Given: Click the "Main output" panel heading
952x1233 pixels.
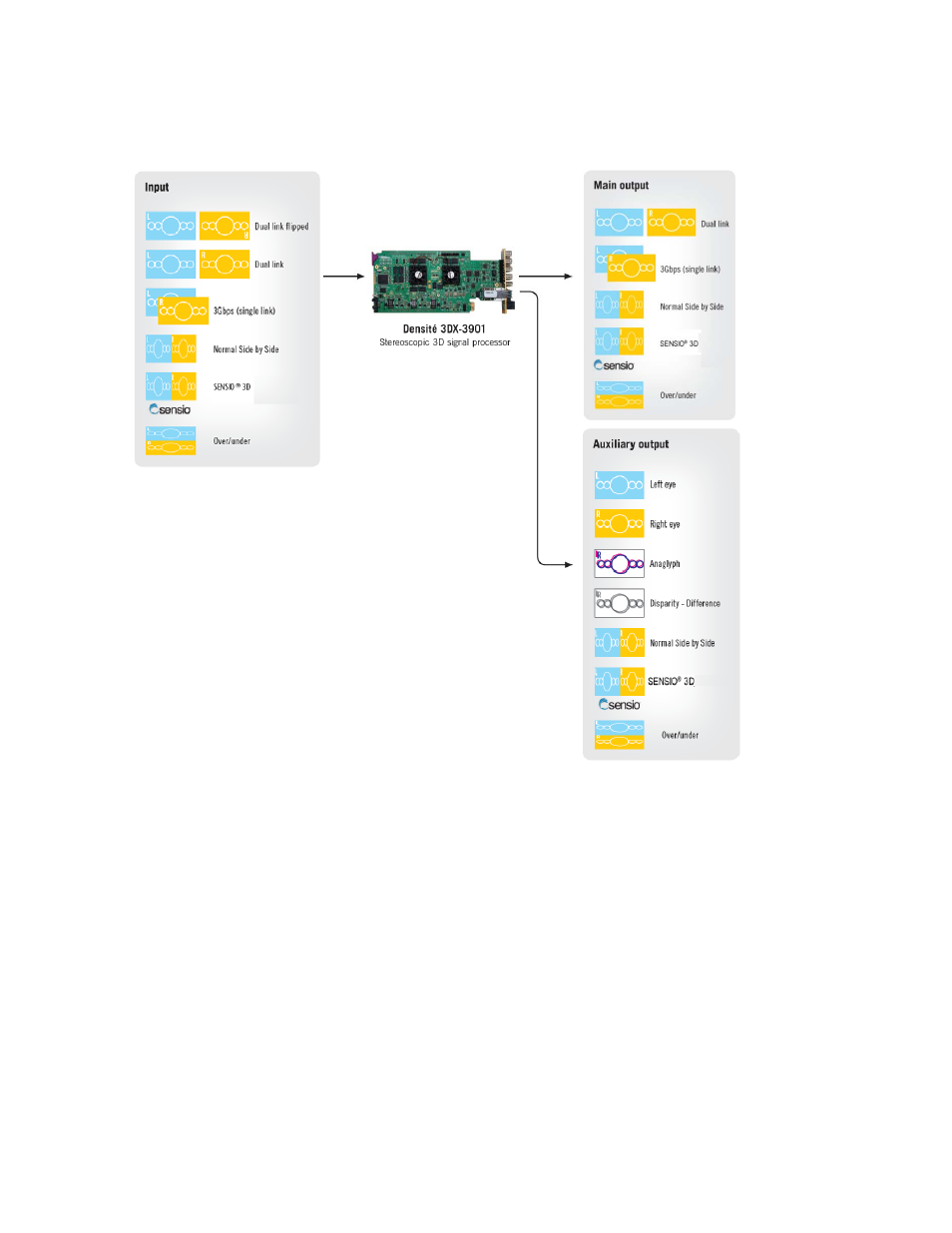Looking at the screenshot, I should click(621, 185).
